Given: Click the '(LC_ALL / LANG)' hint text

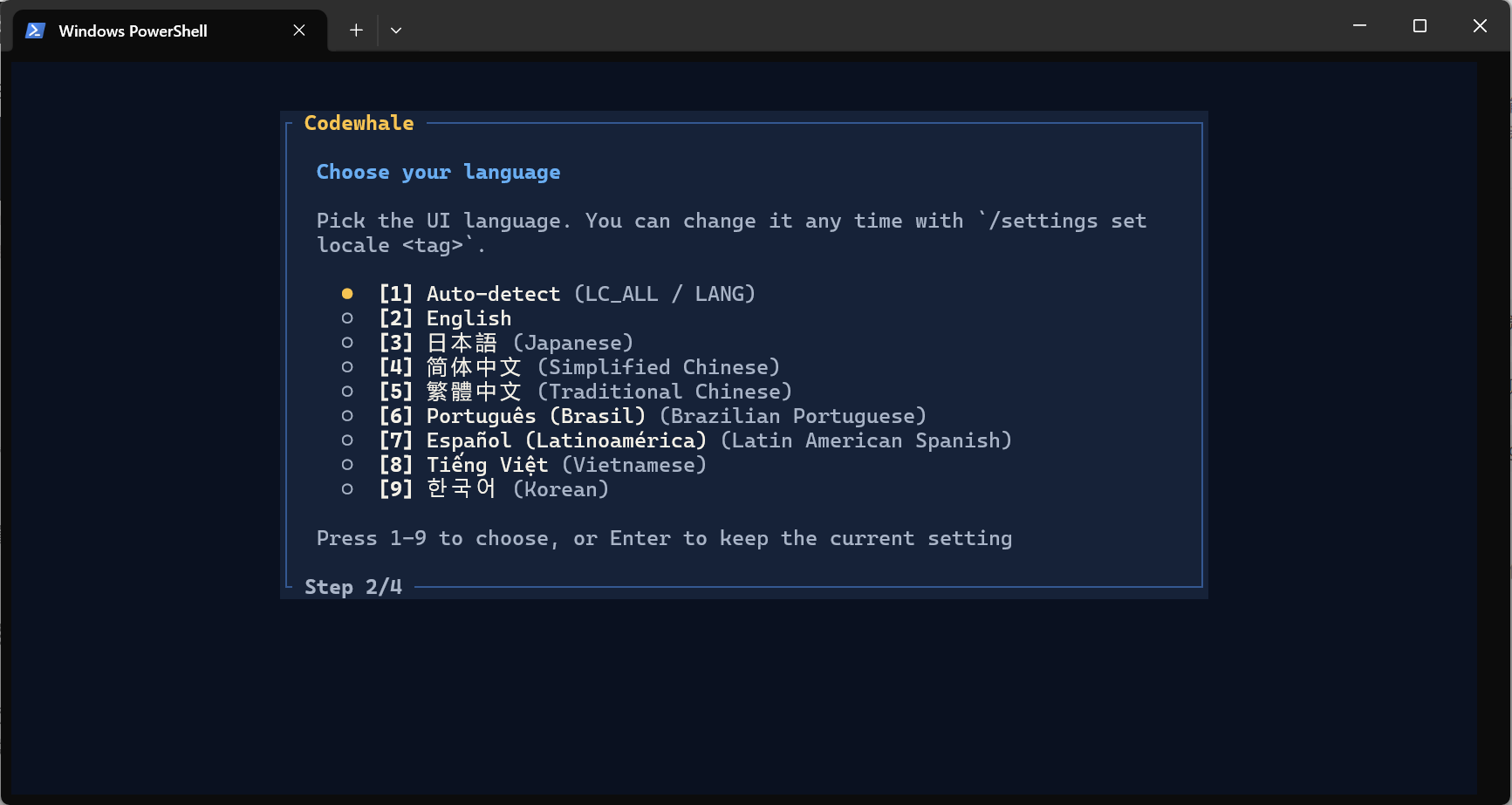Looking at the screenshot, I should [665, 294].
